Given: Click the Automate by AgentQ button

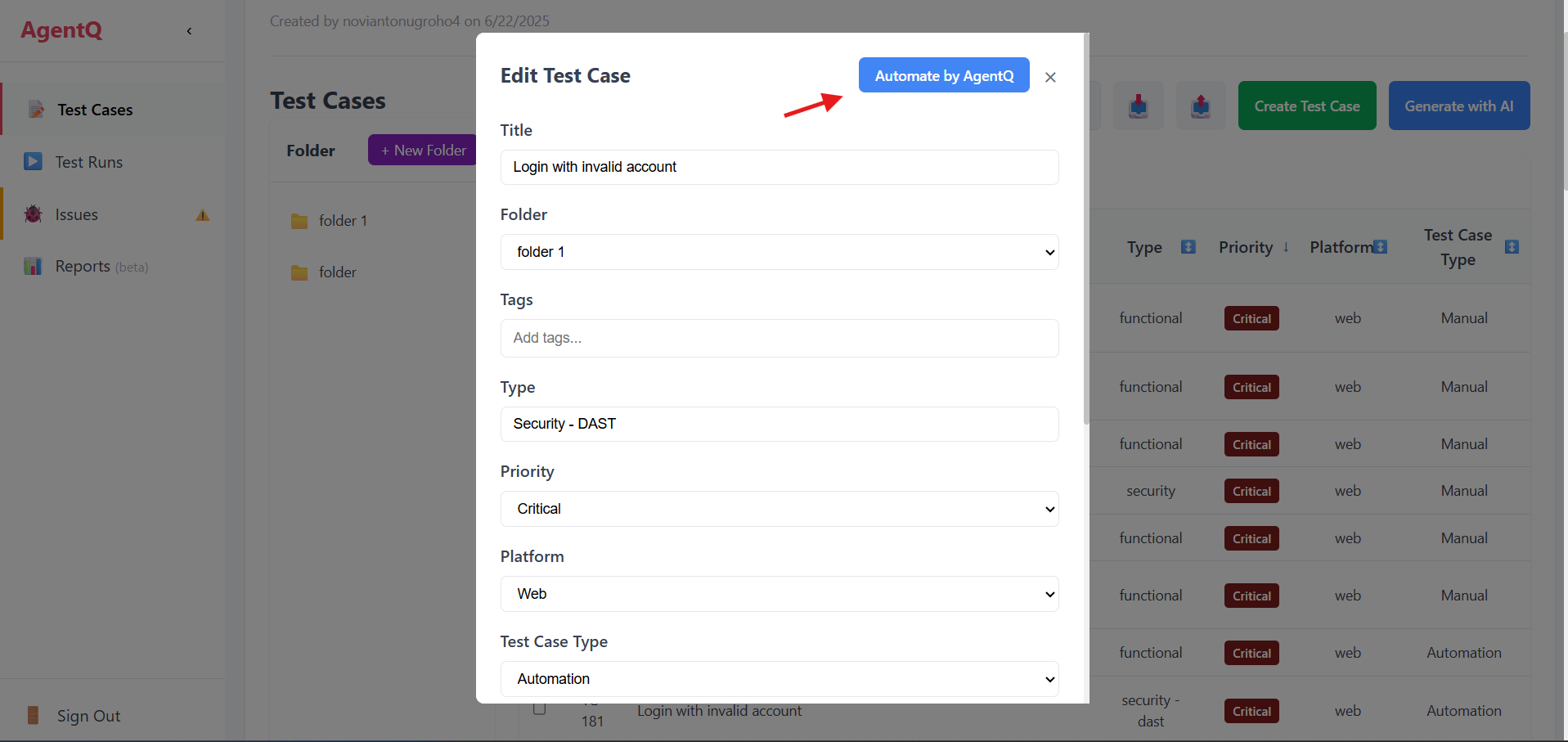Looking at the screenshot, I should 943,75.
